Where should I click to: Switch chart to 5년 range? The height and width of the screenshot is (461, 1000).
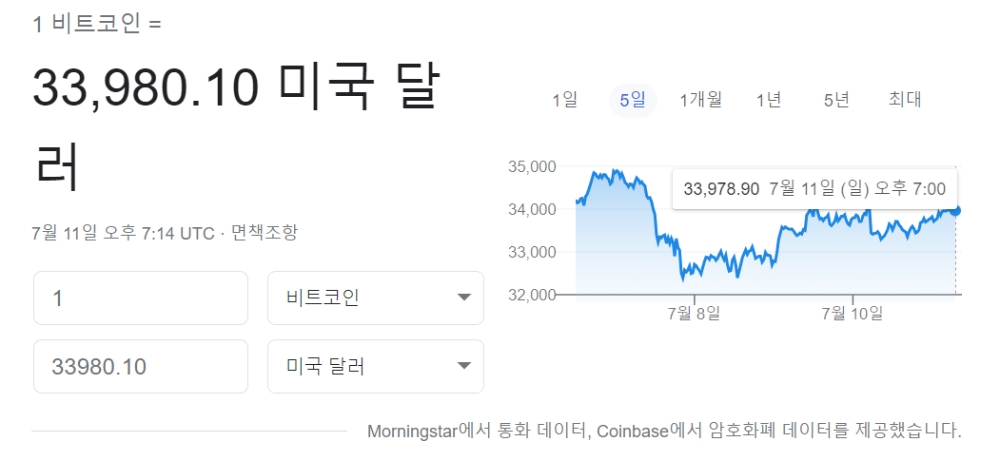836,100
